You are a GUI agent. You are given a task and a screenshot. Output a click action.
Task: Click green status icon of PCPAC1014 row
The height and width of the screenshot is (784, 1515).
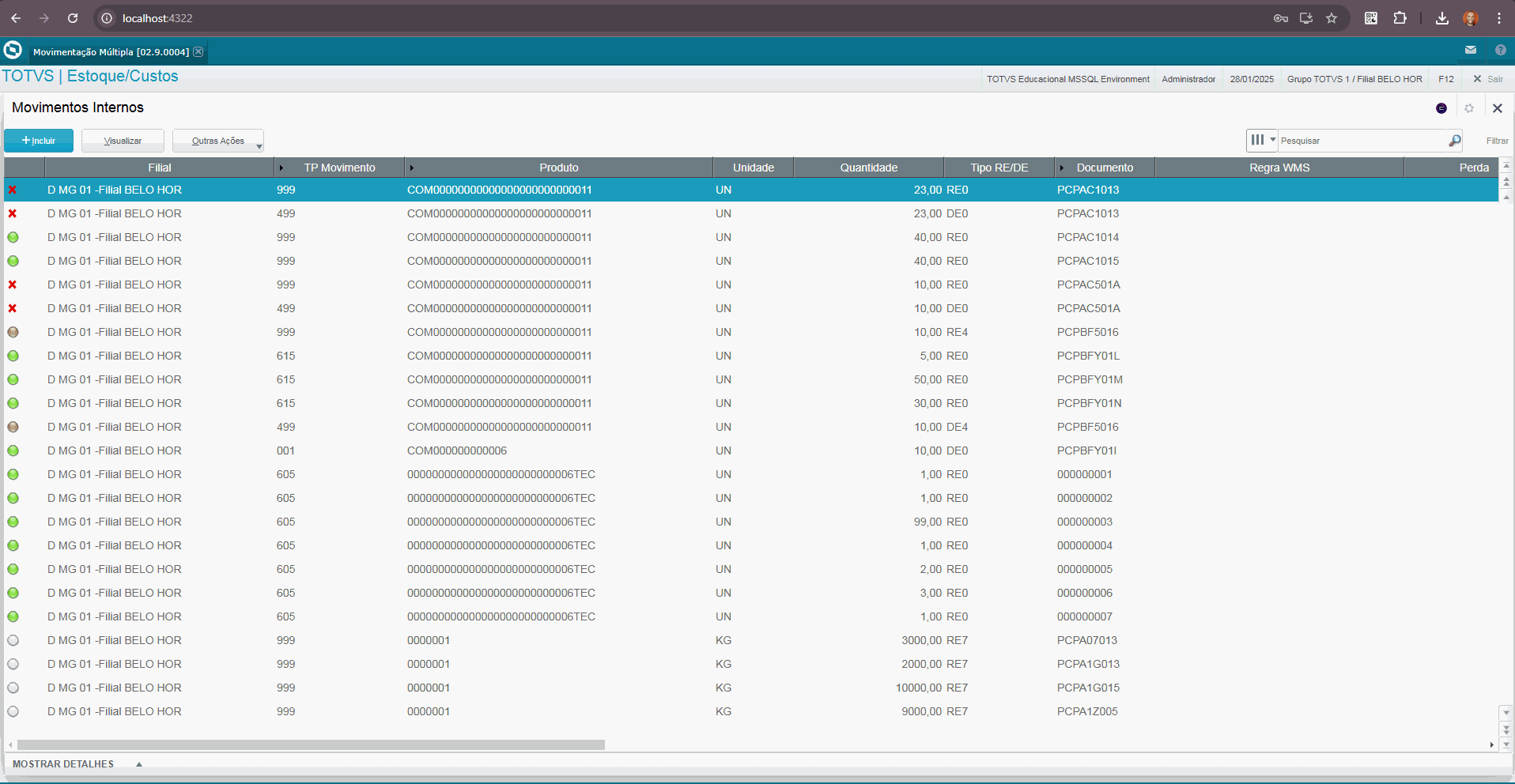(13, 237)
